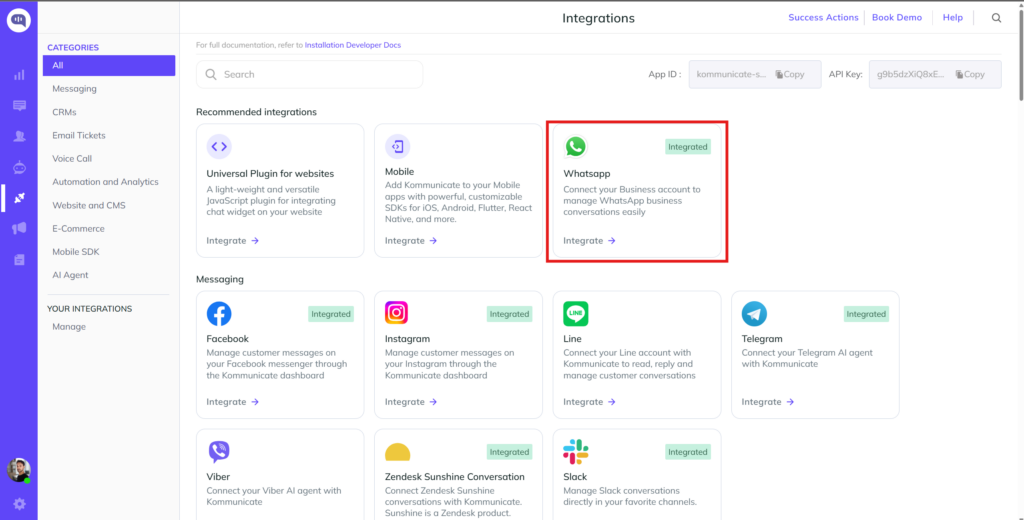Click the App ID value field
Image resolution: width=1024 pixels, height=520 pixels.
pyautogui.click(x=755, y=74)
